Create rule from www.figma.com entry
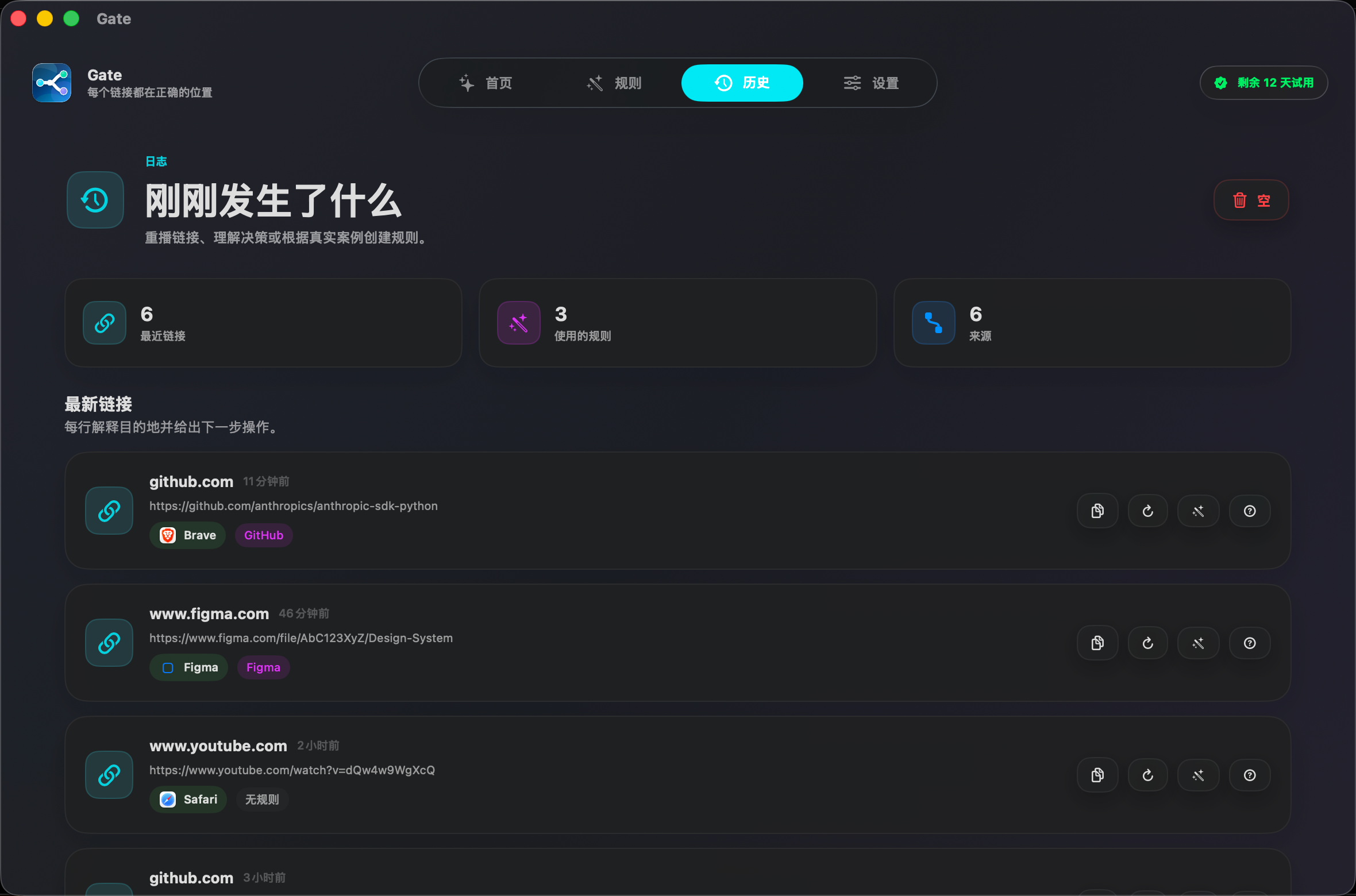 tap(1199, 643)
